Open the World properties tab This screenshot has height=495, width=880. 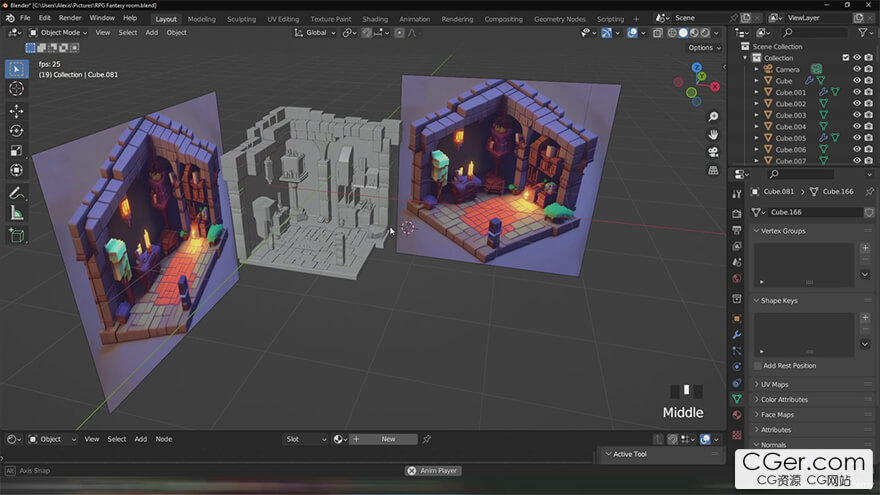click(737, 278)
